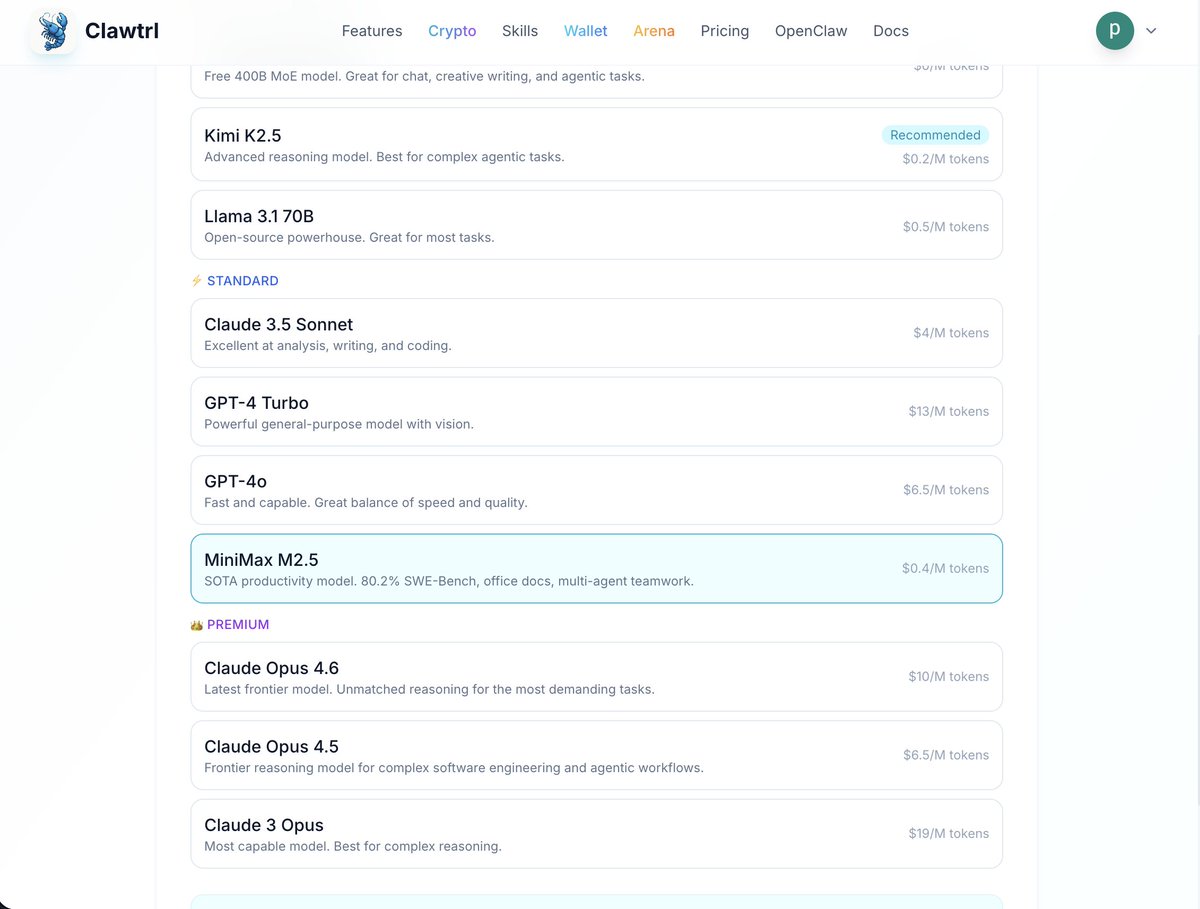Choose the Claude Opus 4.5 model

click(x=597, y=755)
